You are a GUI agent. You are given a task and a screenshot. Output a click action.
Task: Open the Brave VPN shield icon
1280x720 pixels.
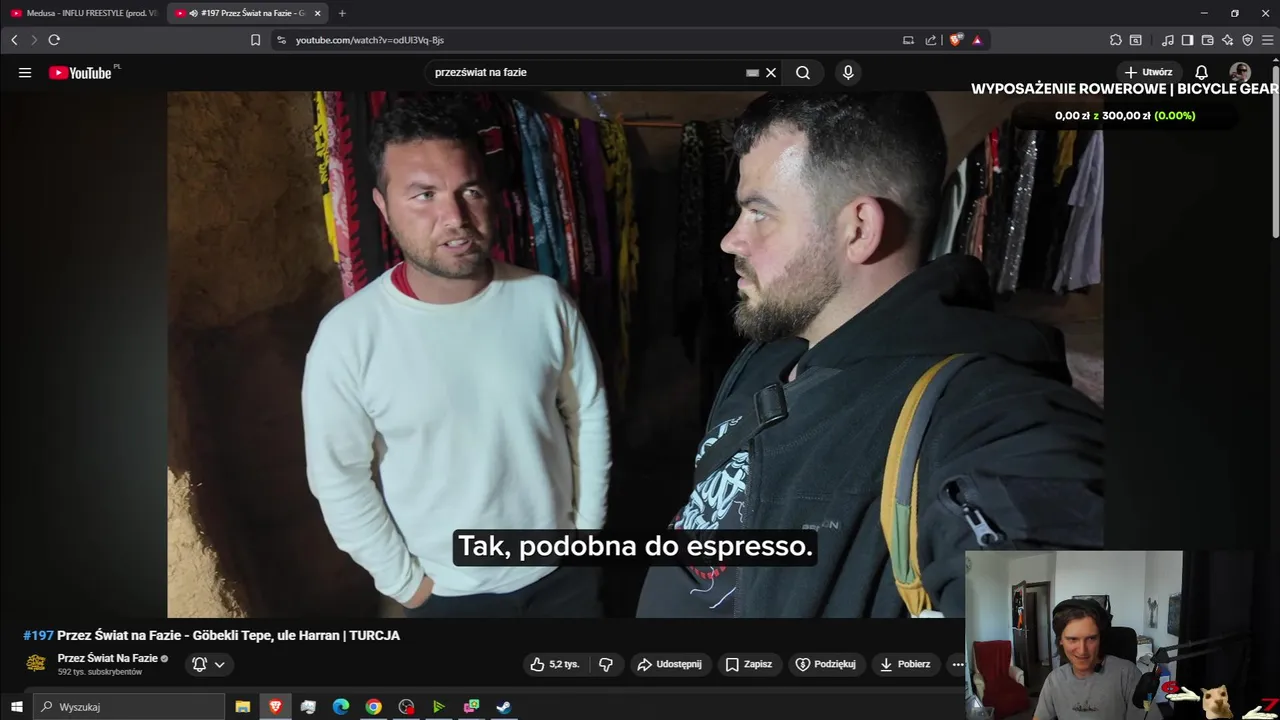click(x=1247, y=40)
